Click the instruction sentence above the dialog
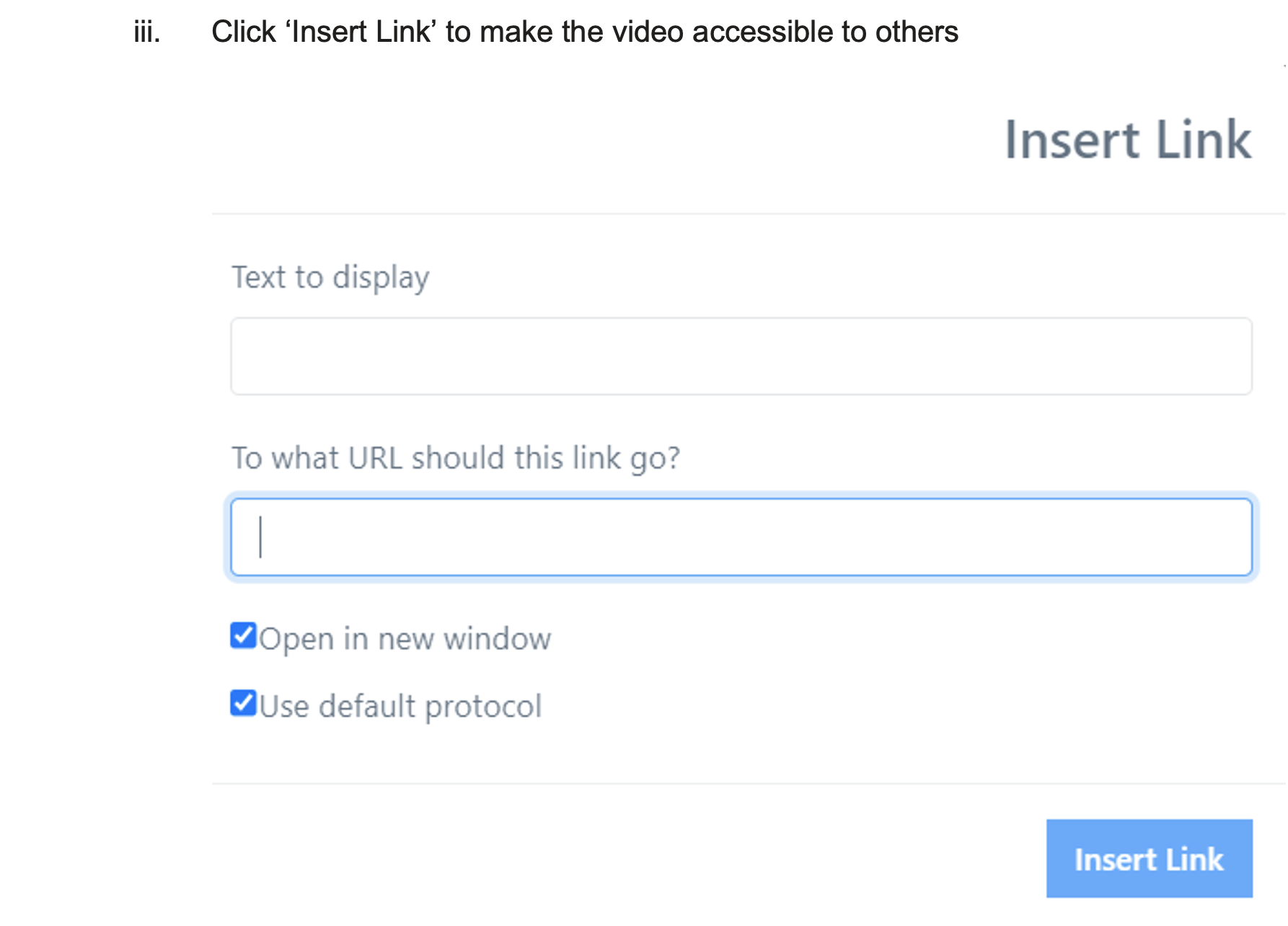The height and width of the screenshot is (926, 1288). click(584, 32)
